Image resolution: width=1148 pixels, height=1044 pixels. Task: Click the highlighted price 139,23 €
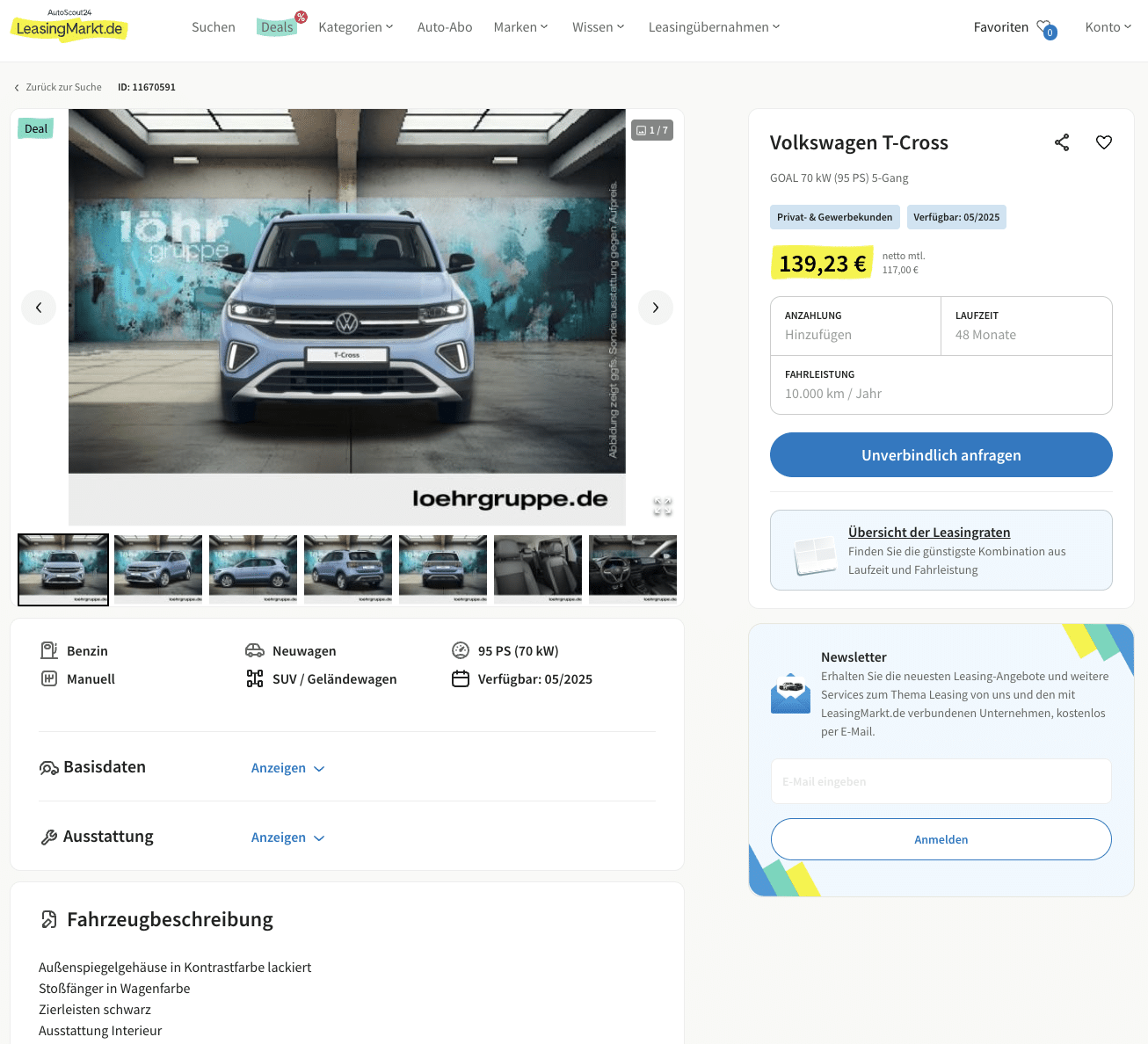click(823, 263)
